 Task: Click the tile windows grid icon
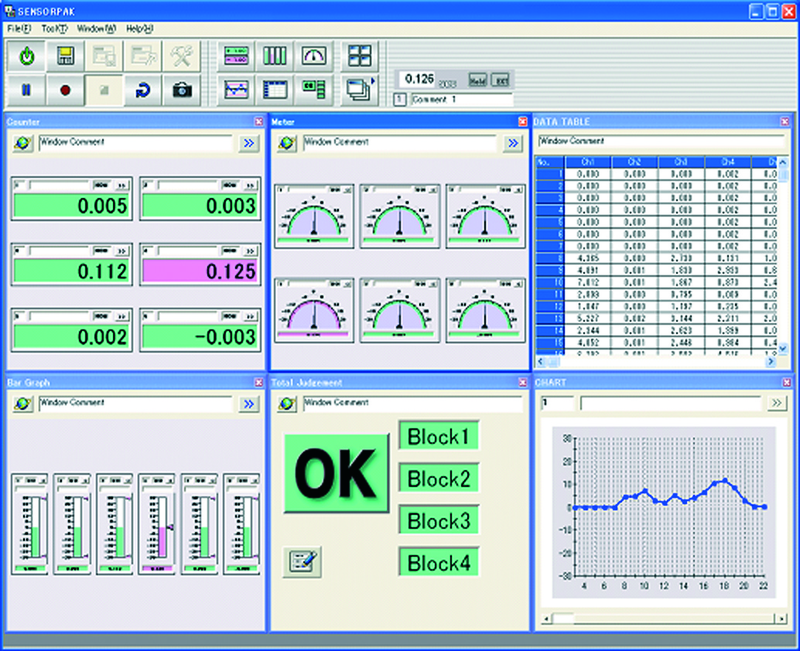click(358, 56)
